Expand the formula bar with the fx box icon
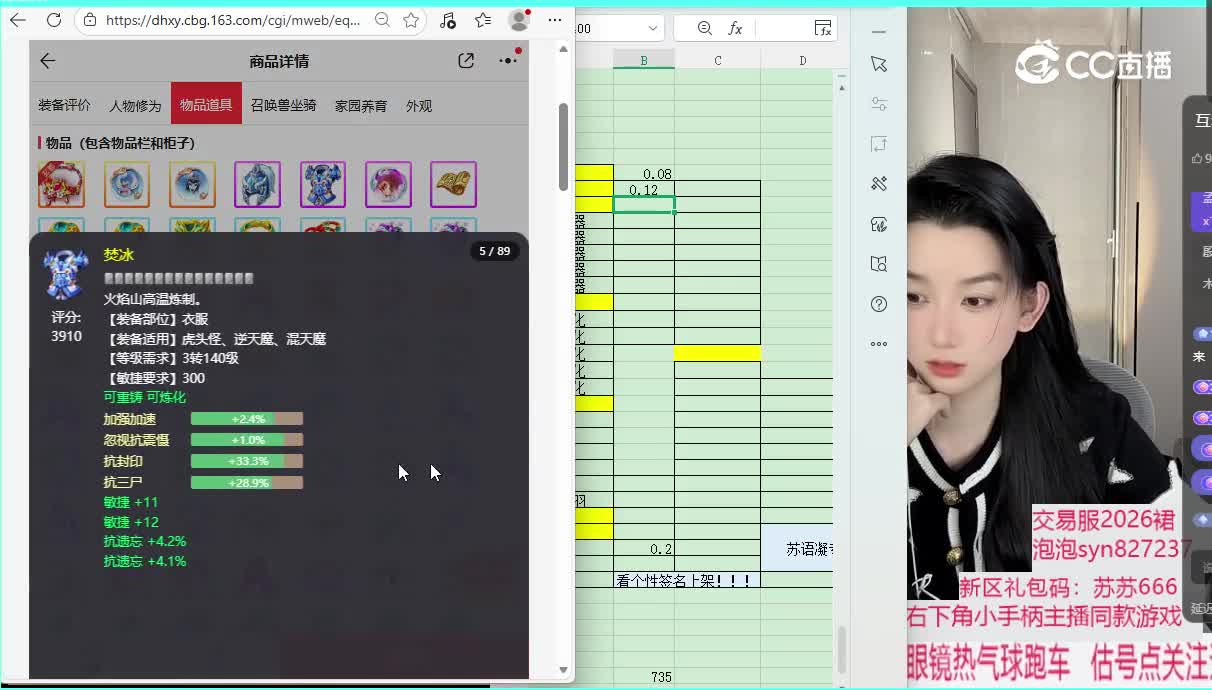The height and width of the screenshot is (690, 1212). click(822, 29)
